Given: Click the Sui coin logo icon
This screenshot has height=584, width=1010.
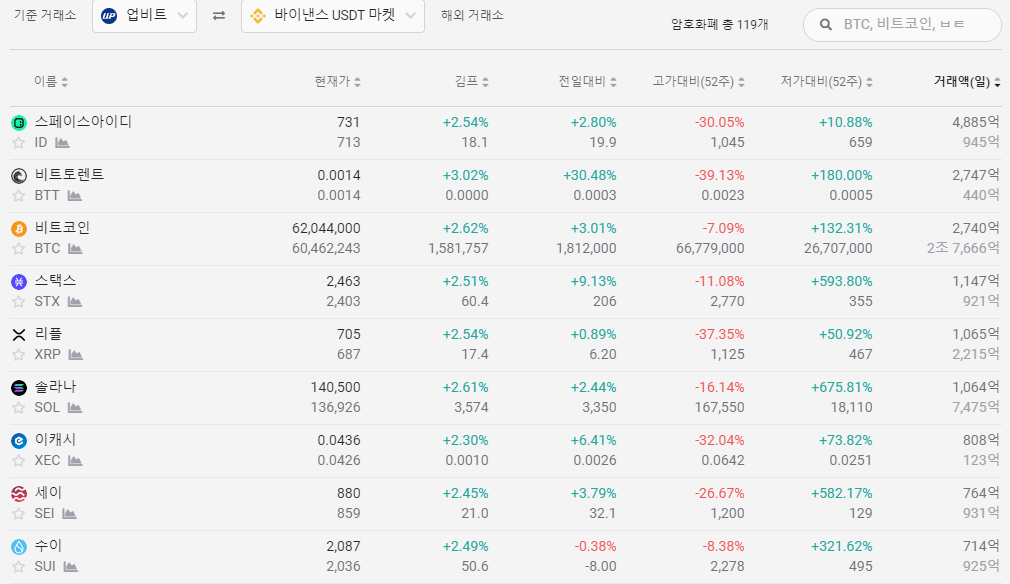Looking at the screenshot, I should tap(19, 547).
